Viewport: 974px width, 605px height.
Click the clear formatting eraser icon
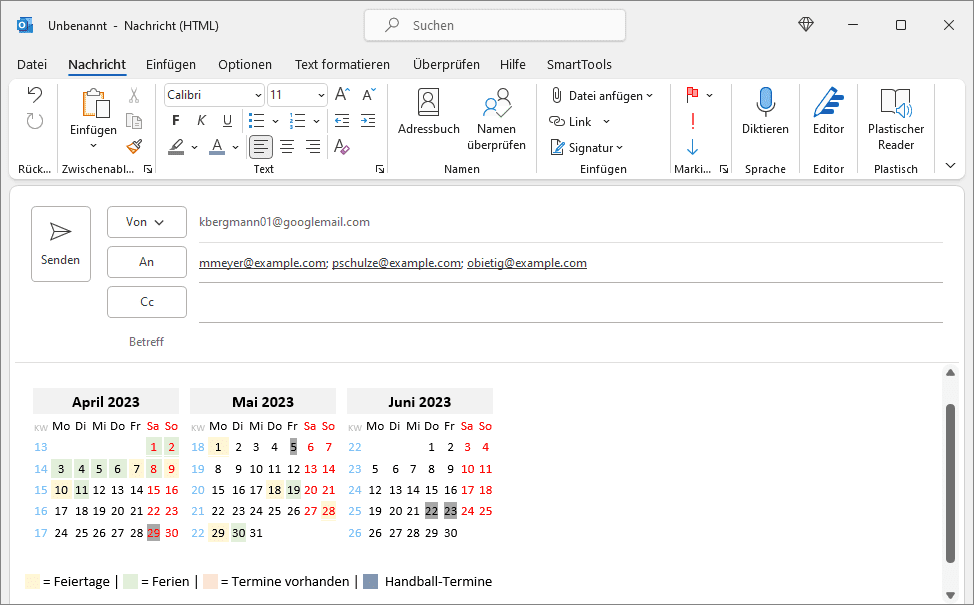[342, 147]
